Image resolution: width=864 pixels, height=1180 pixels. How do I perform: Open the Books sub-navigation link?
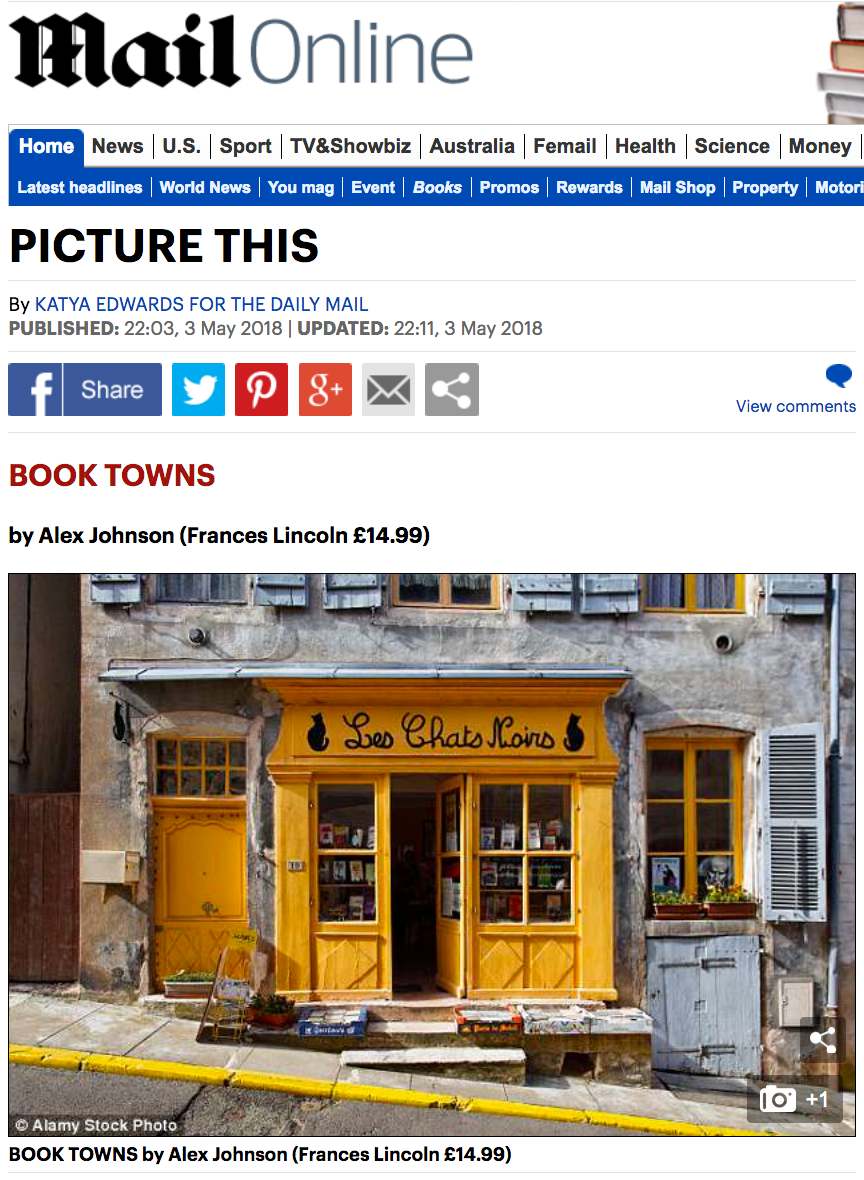point(437,187)
